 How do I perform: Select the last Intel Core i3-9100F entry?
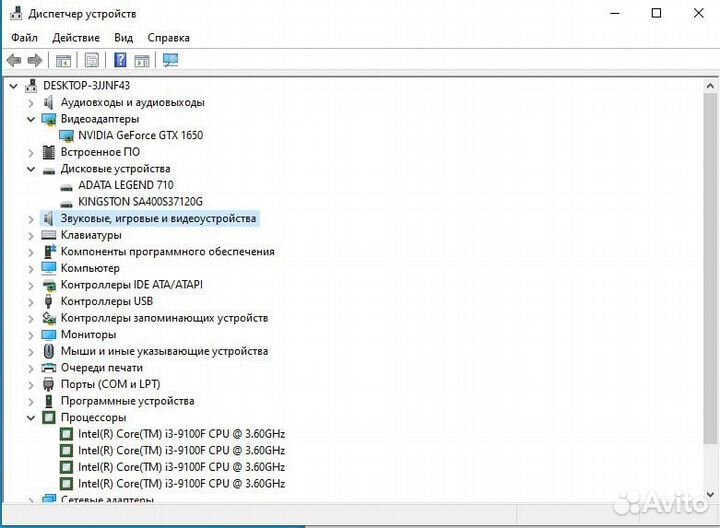181,483
